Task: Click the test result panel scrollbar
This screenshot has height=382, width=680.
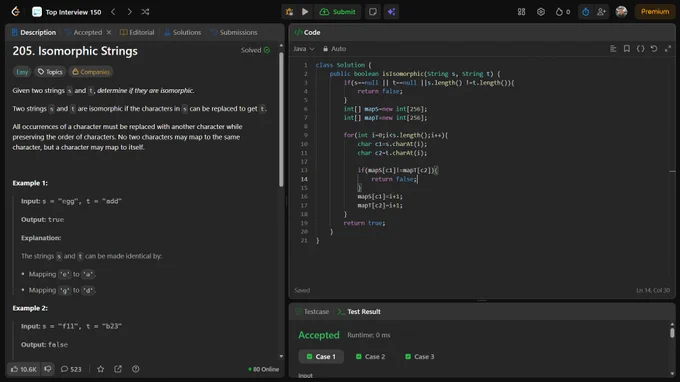Action: click(672, 333)
